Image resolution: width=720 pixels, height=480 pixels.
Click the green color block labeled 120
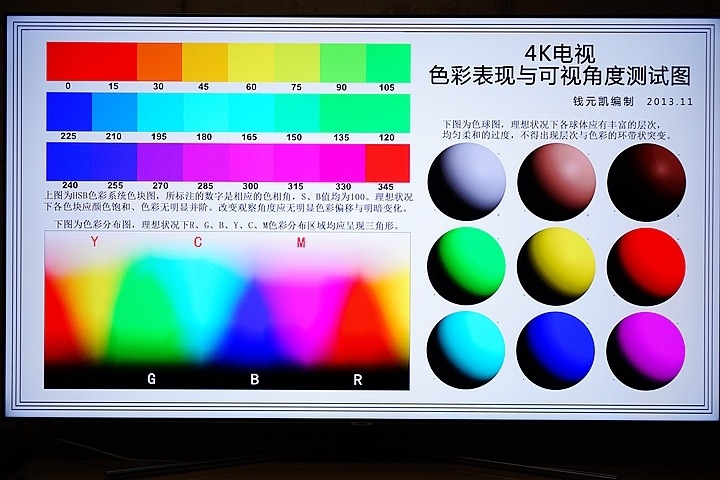(388, 113)
